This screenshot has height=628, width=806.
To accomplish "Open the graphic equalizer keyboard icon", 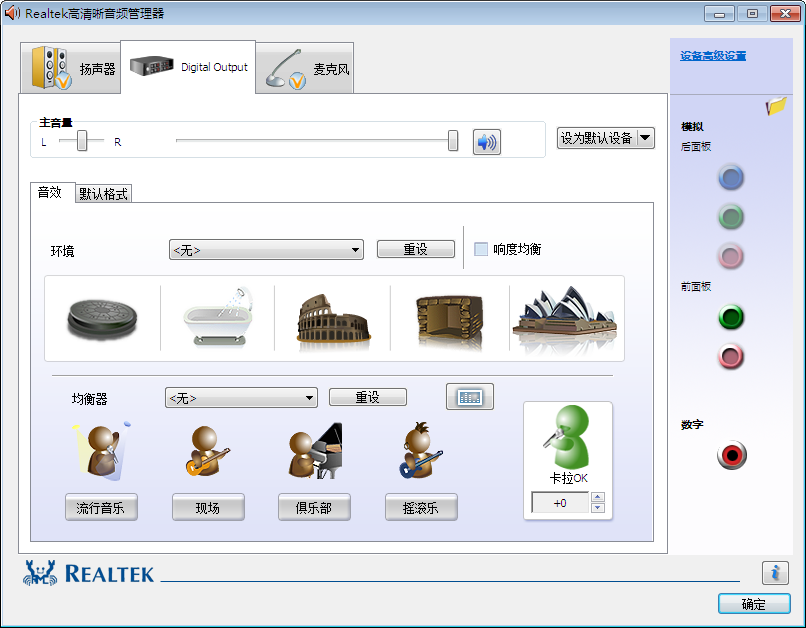I will 469,396.
